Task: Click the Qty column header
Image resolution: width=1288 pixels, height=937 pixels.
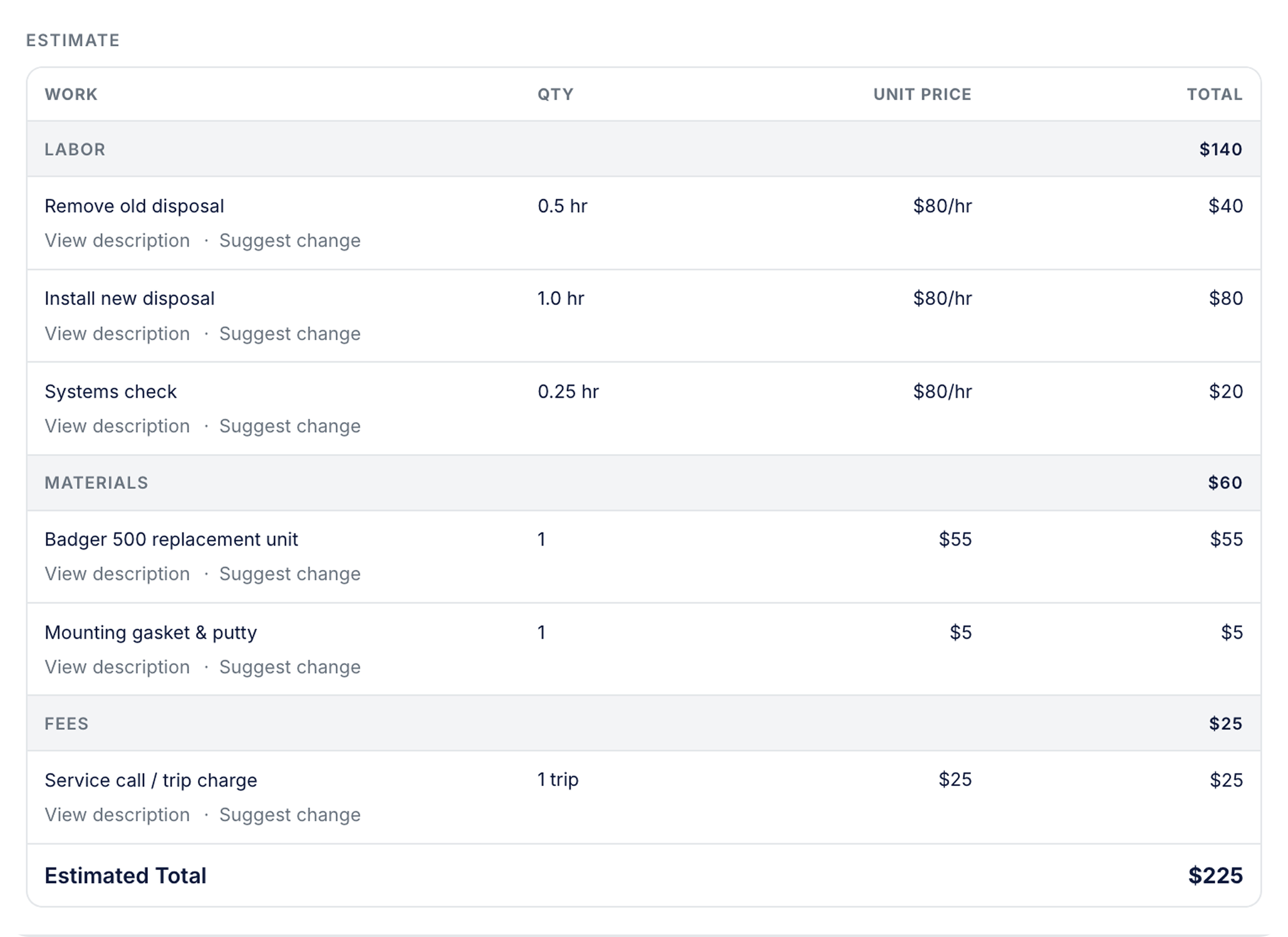Action: pyautogui.click(x=556, y=95)
